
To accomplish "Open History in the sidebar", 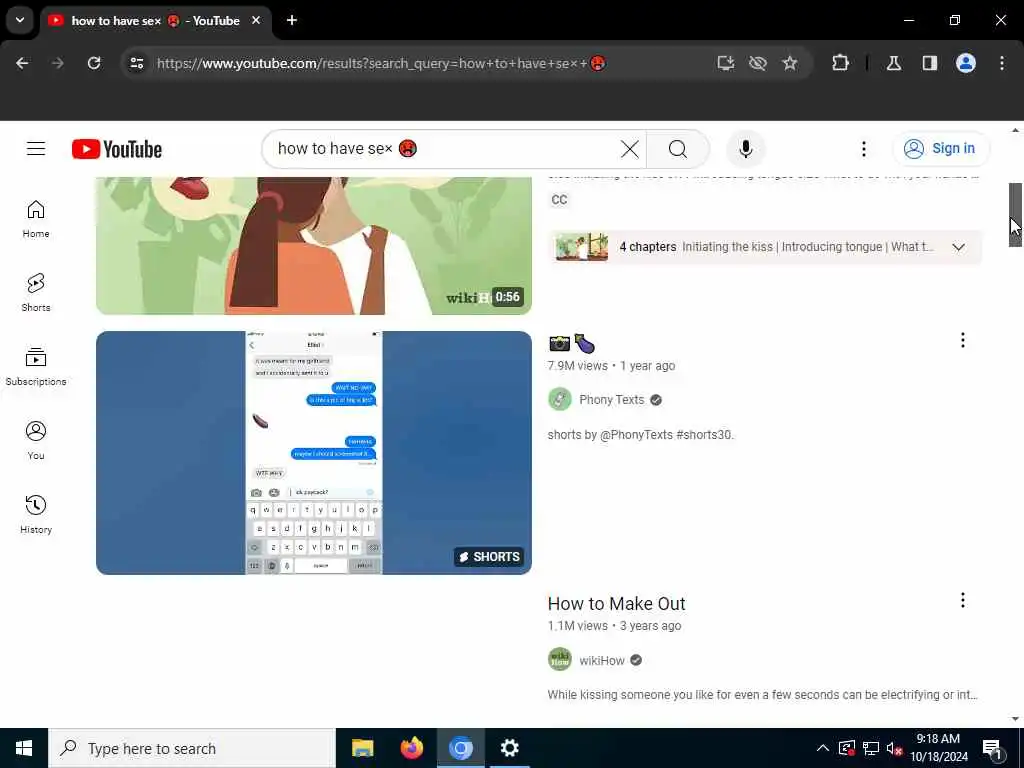I will (36, 514).
